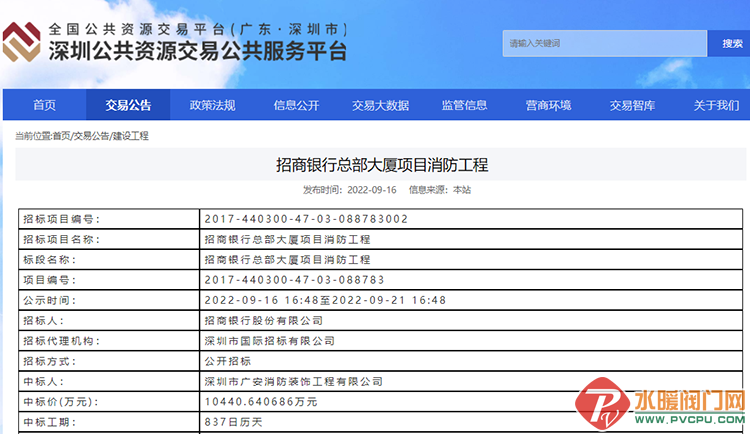The width and height of the screenshot is (750, 434).
Task: Click the 中标价(万元) label cell
Action: (x=109, y=402)
